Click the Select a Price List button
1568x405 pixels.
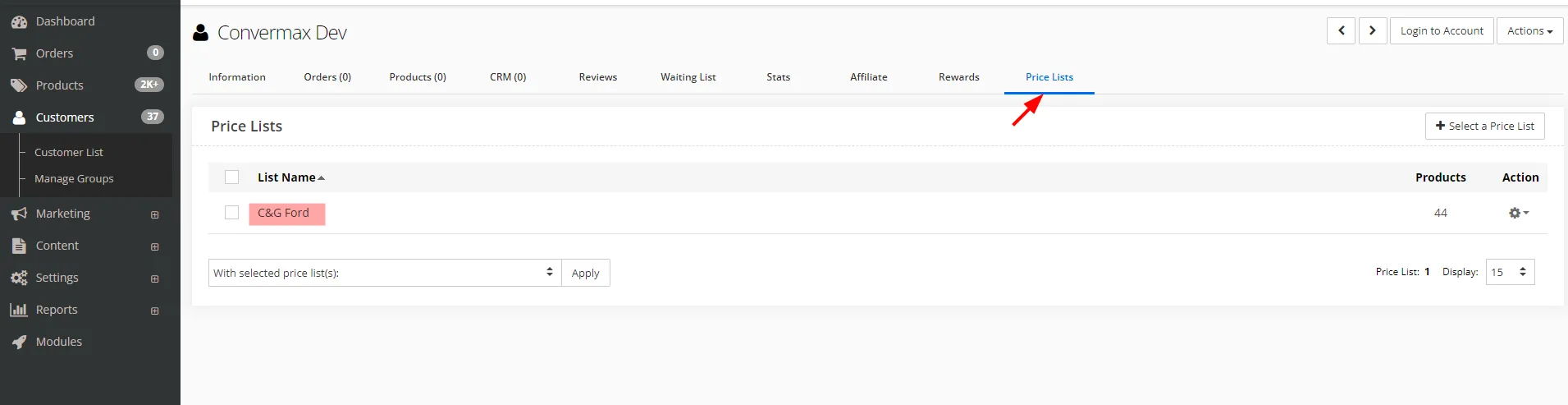[x=1484, y=126]
